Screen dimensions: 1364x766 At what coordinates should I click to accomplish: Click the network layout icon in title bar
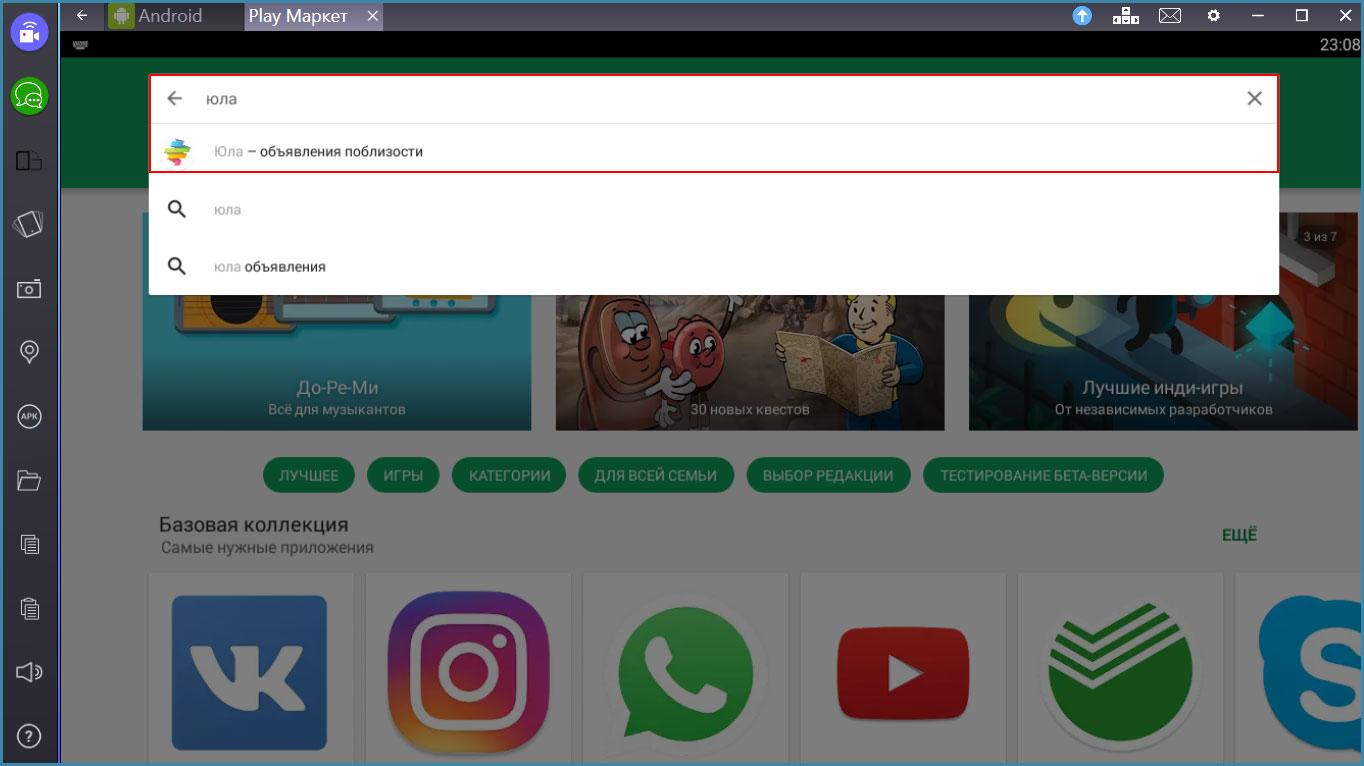click(1126, 15)
